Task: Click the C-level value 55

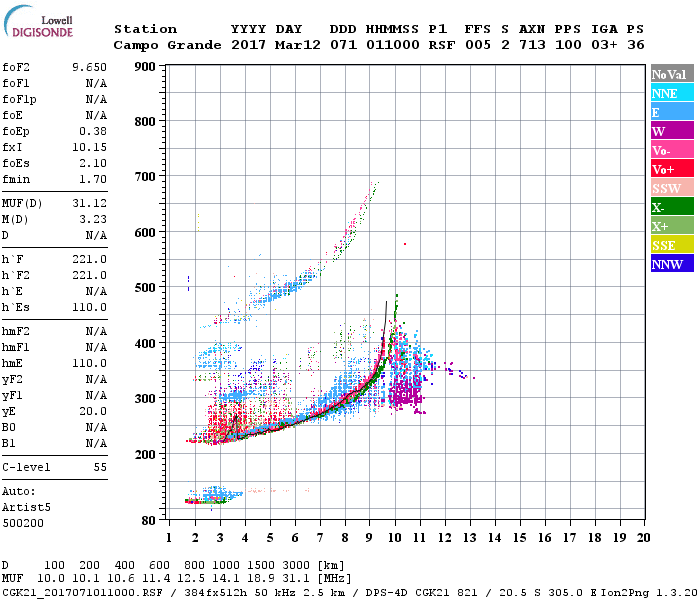Action: tap(100, 467)
